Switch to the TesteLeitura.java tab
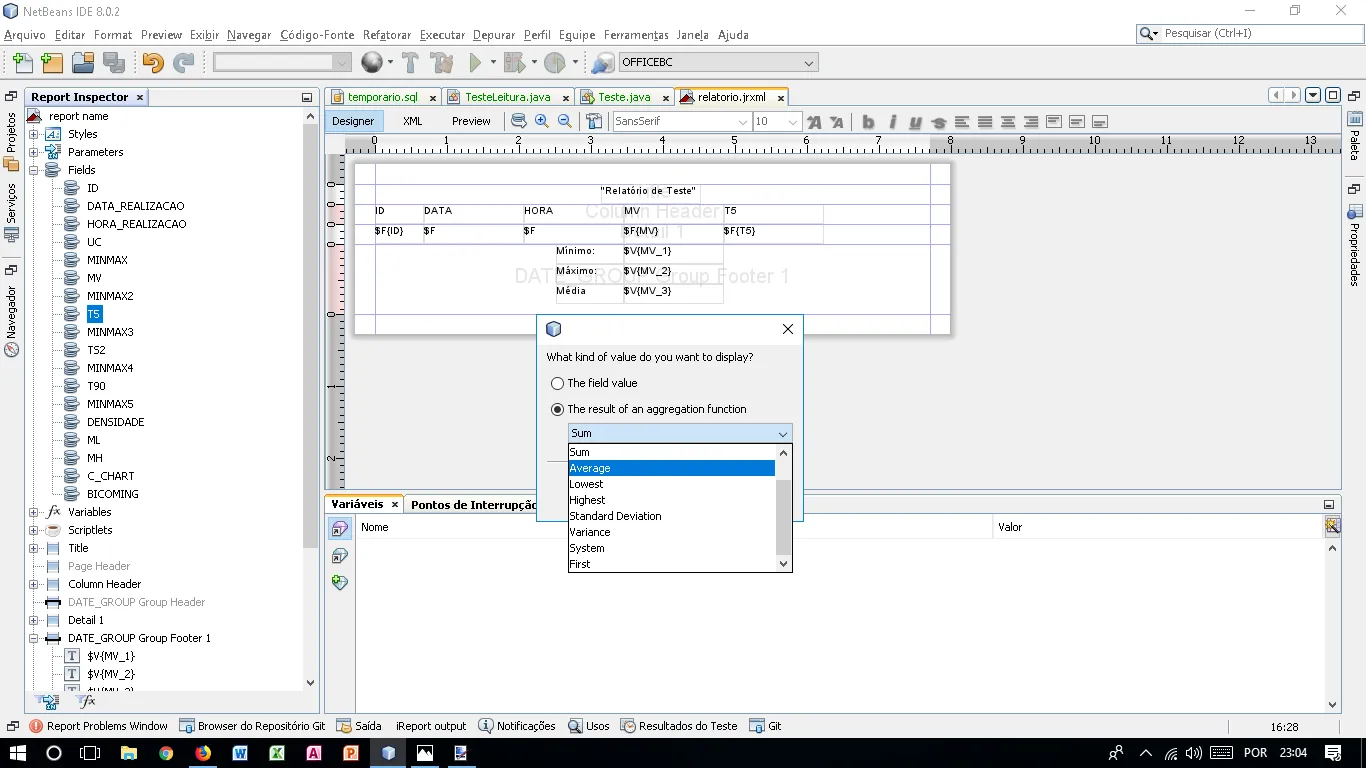This screenshot has height=768, width=1366. point(506,97)
